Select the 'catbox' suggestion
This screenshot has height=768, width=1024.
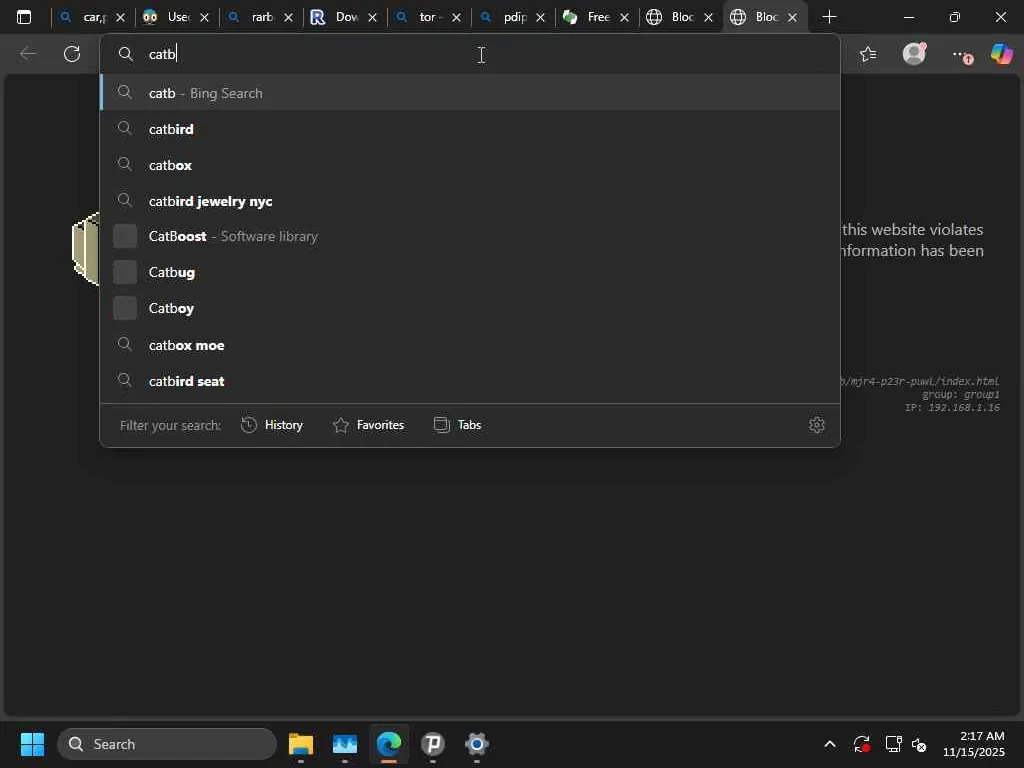pos(470,165)
